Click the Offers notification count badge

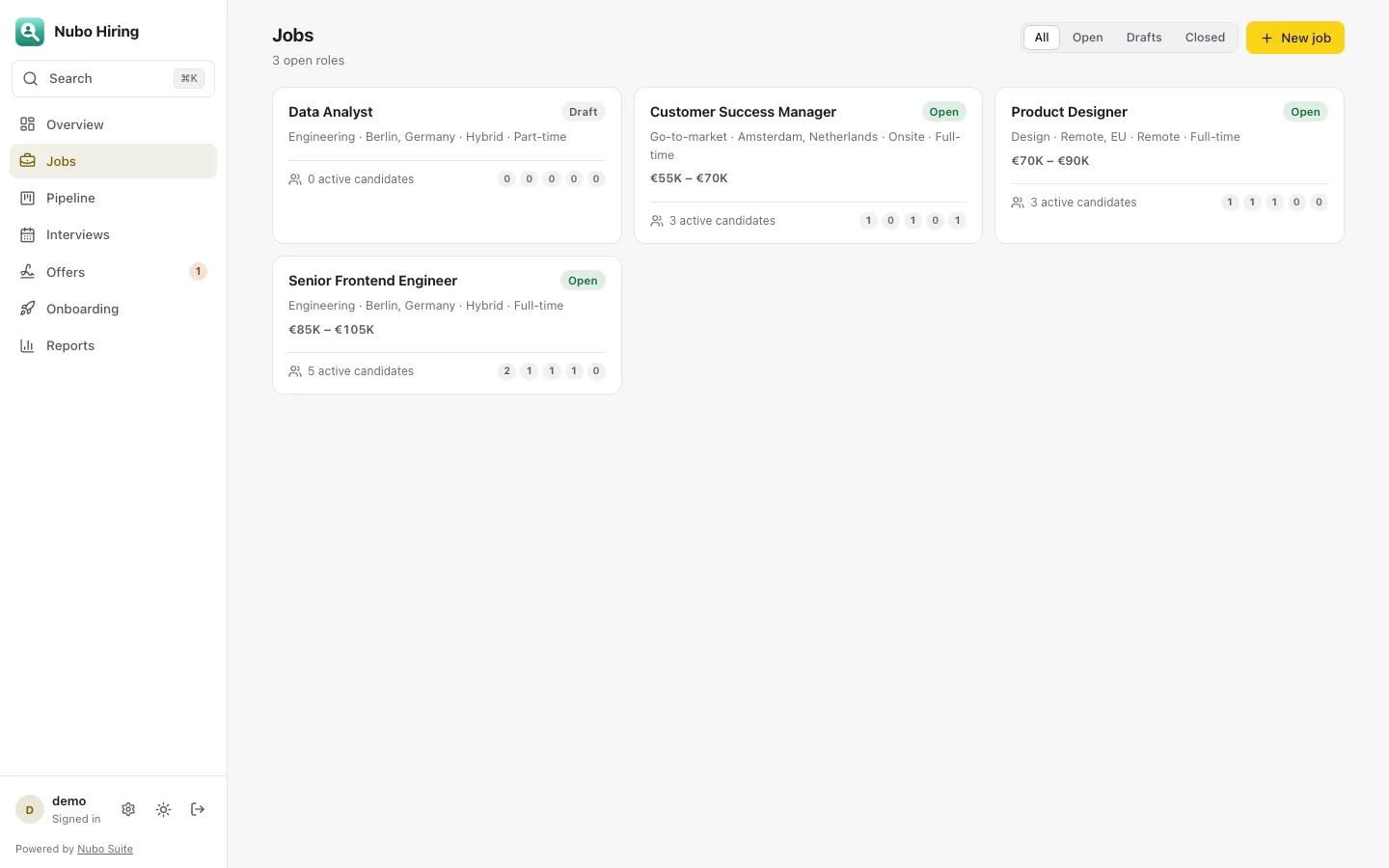click(198, 272)
